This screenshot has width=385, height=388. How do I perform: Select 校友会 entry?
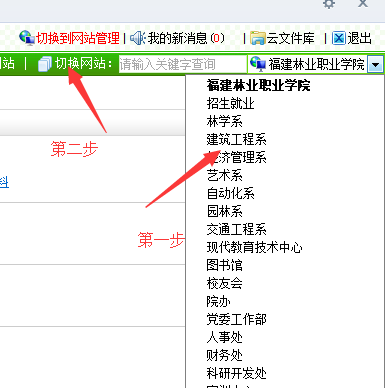[x=225, y=283]
